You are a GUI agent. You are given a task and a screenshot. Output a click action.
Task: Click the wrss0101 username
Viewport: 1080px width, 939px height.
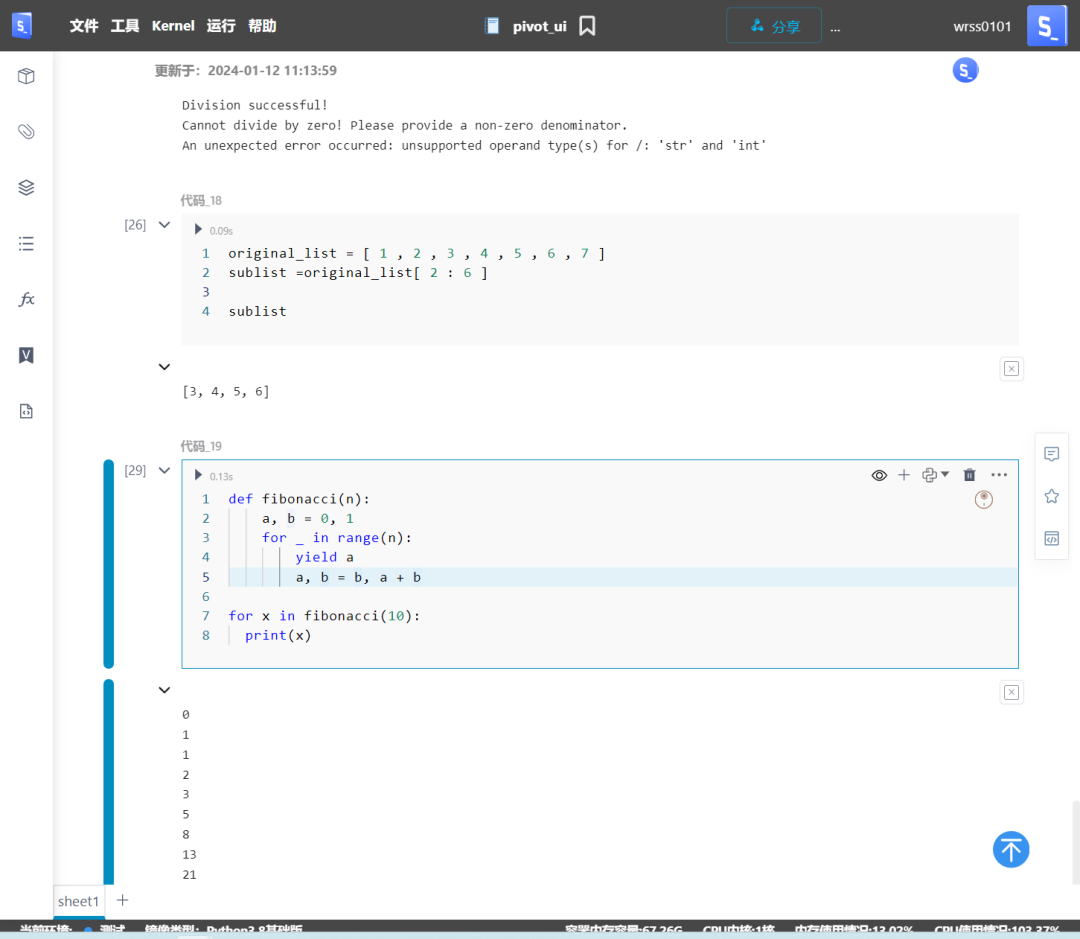point(982,26)
